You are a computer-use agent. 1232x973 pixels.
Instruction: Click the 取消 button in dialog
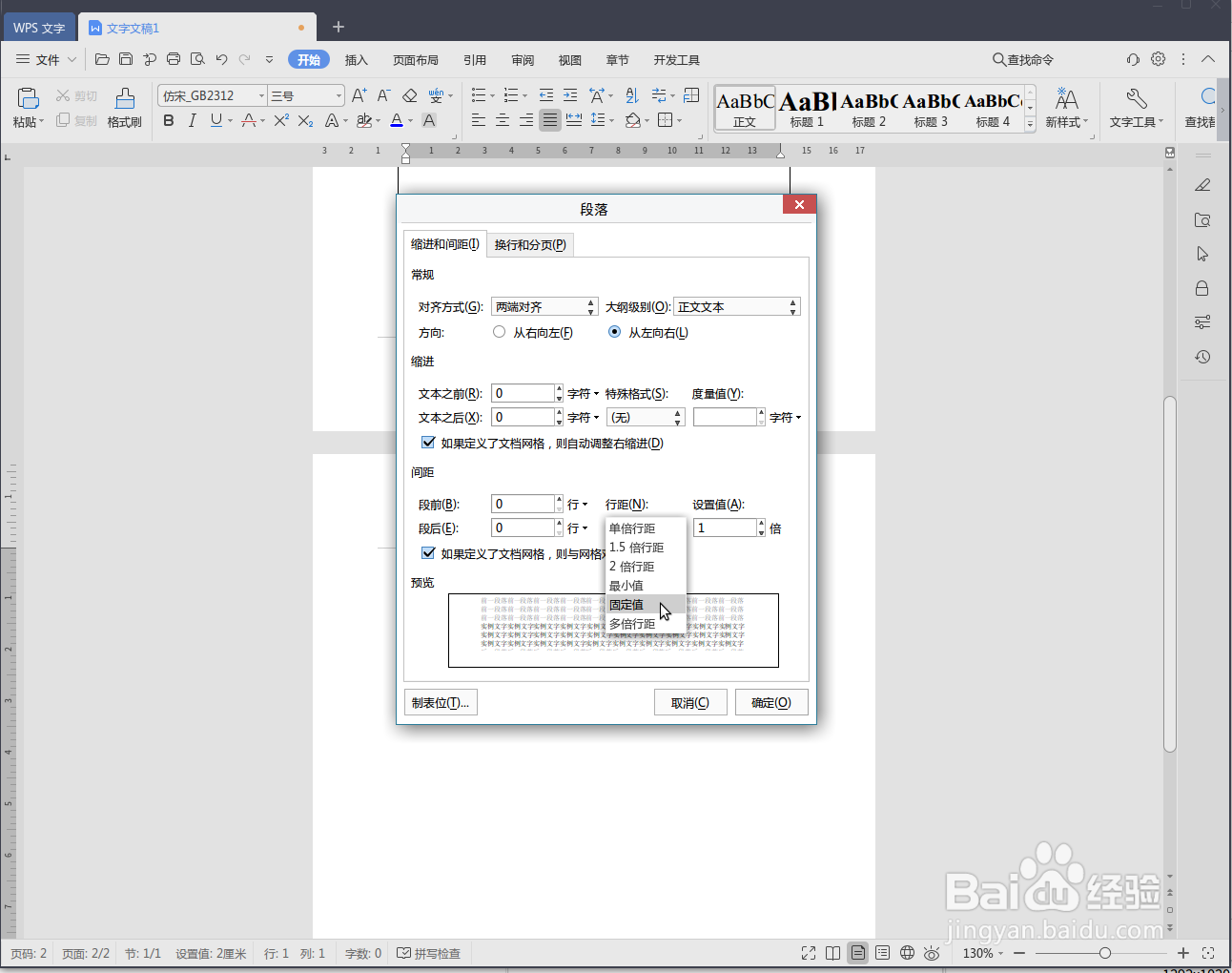point(690,702)
